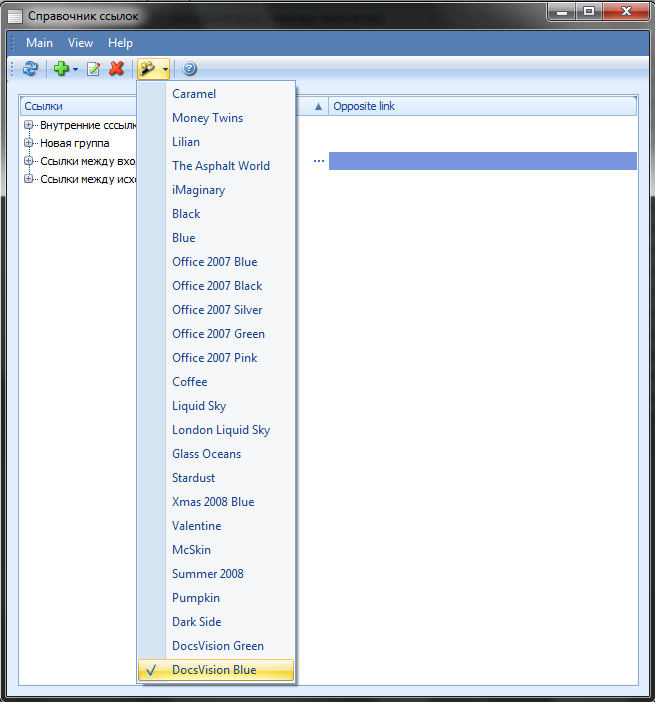Open the View menu
This screenshot has height=702, width=655.
pyautogui.click(x=81, y=43)
